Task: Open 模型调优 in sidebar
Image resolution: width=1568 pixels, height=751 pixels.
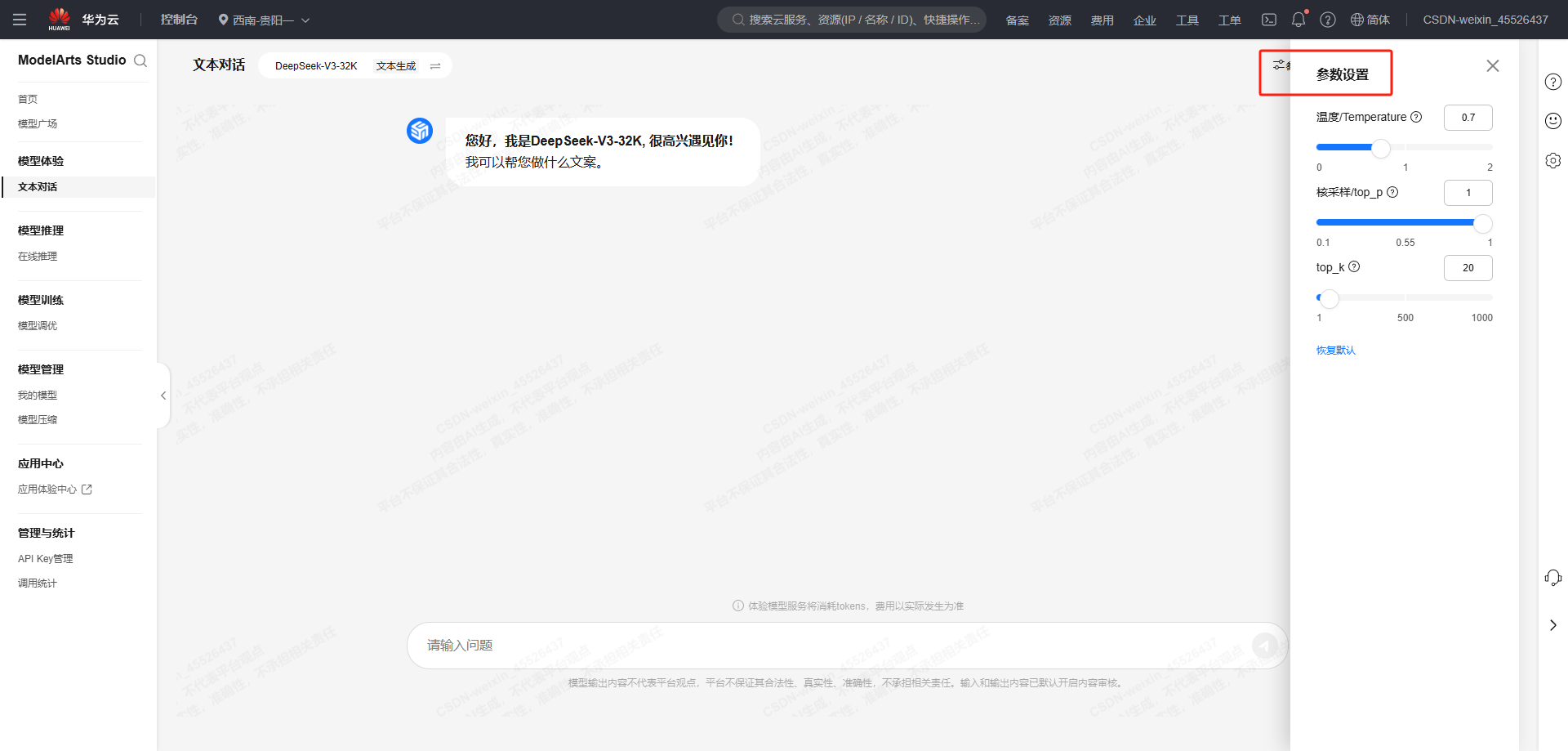Action: tap(38, 325)
